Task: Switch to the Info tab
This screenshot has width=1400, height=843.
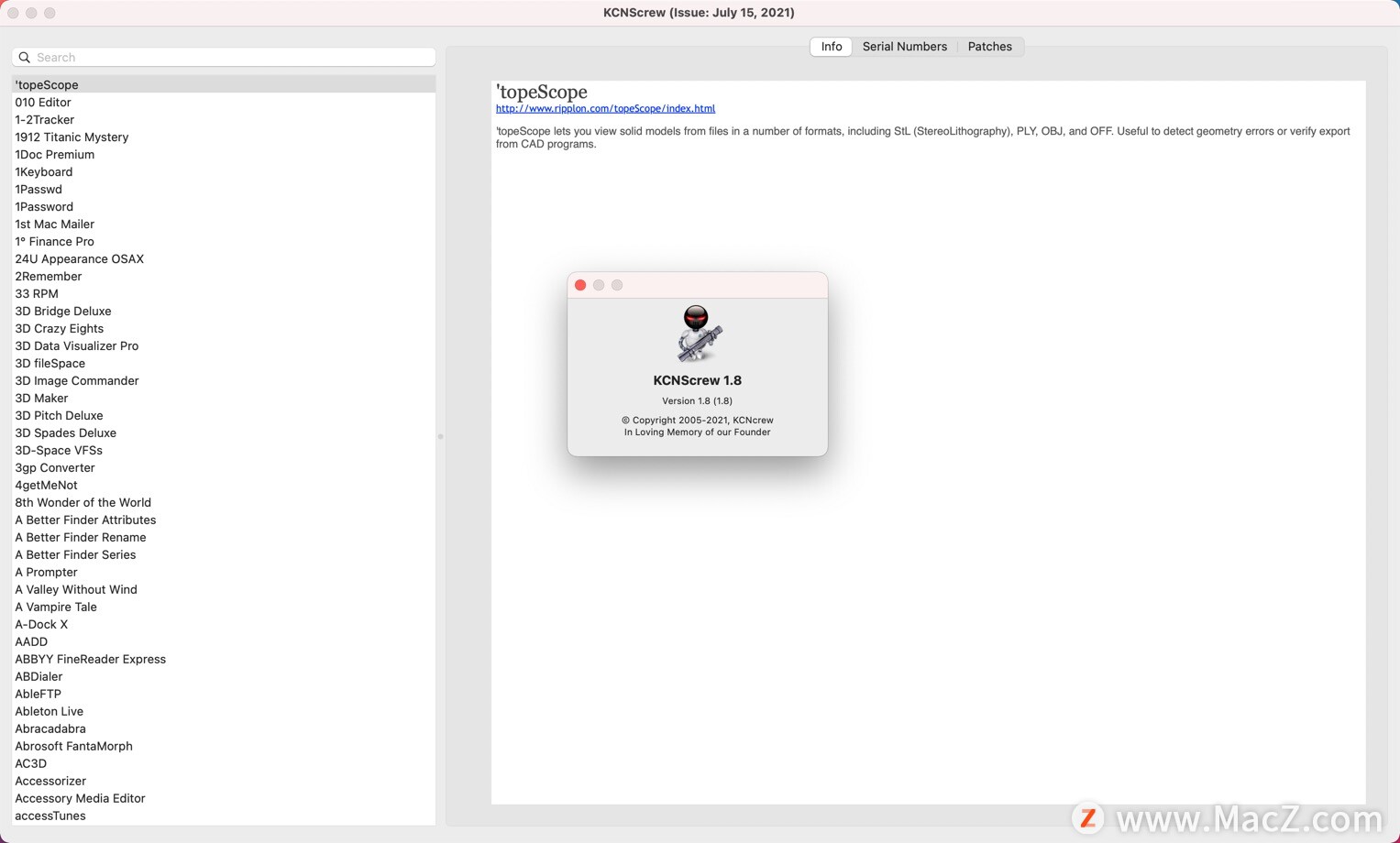Action: 832,47
